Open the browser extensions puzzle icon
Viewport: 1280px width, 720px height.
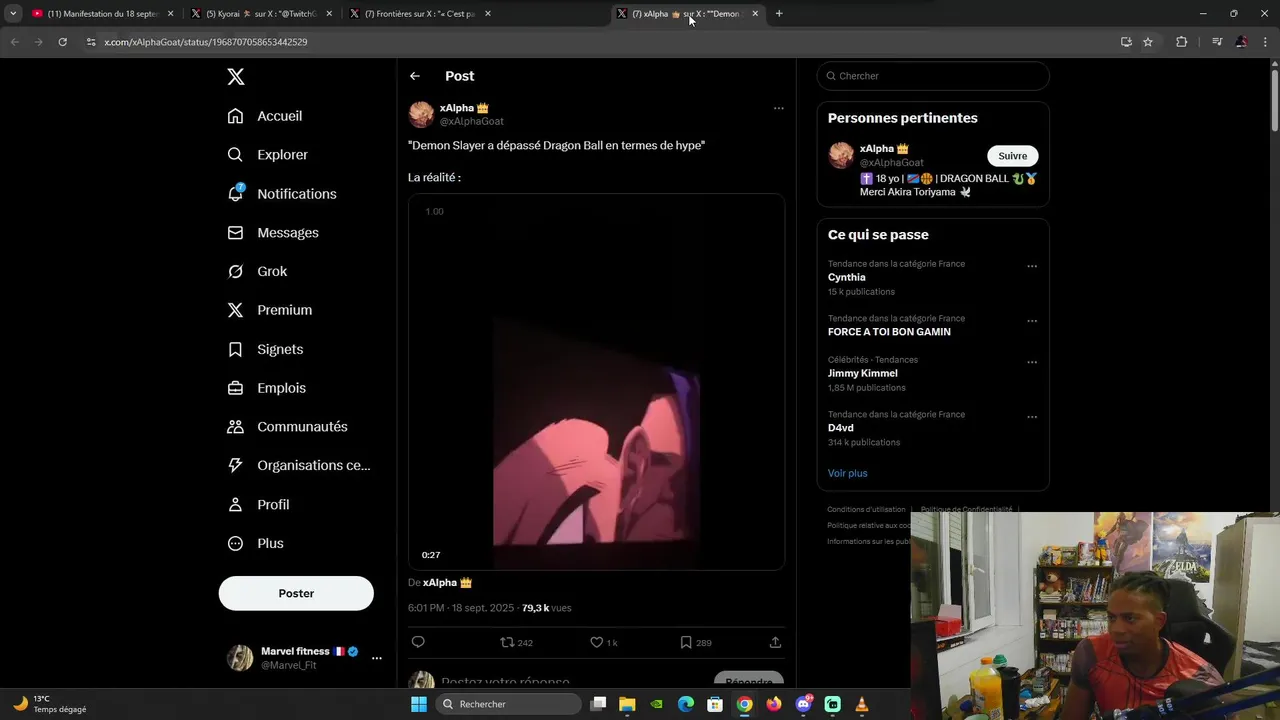(x=1182, y=42)
